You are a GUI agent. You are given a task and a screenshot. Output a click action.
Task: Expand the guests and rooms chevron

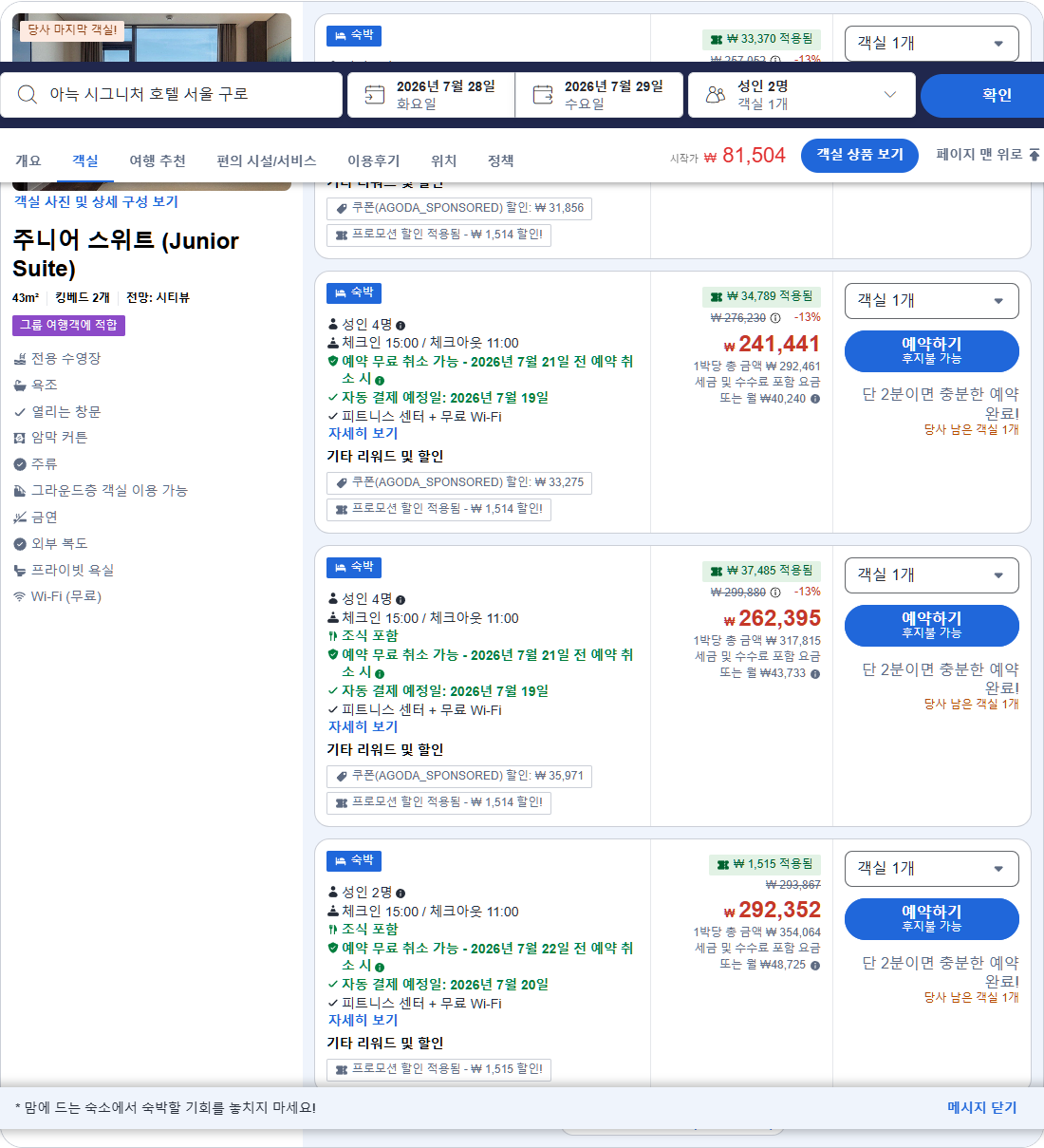click(889, 94)
